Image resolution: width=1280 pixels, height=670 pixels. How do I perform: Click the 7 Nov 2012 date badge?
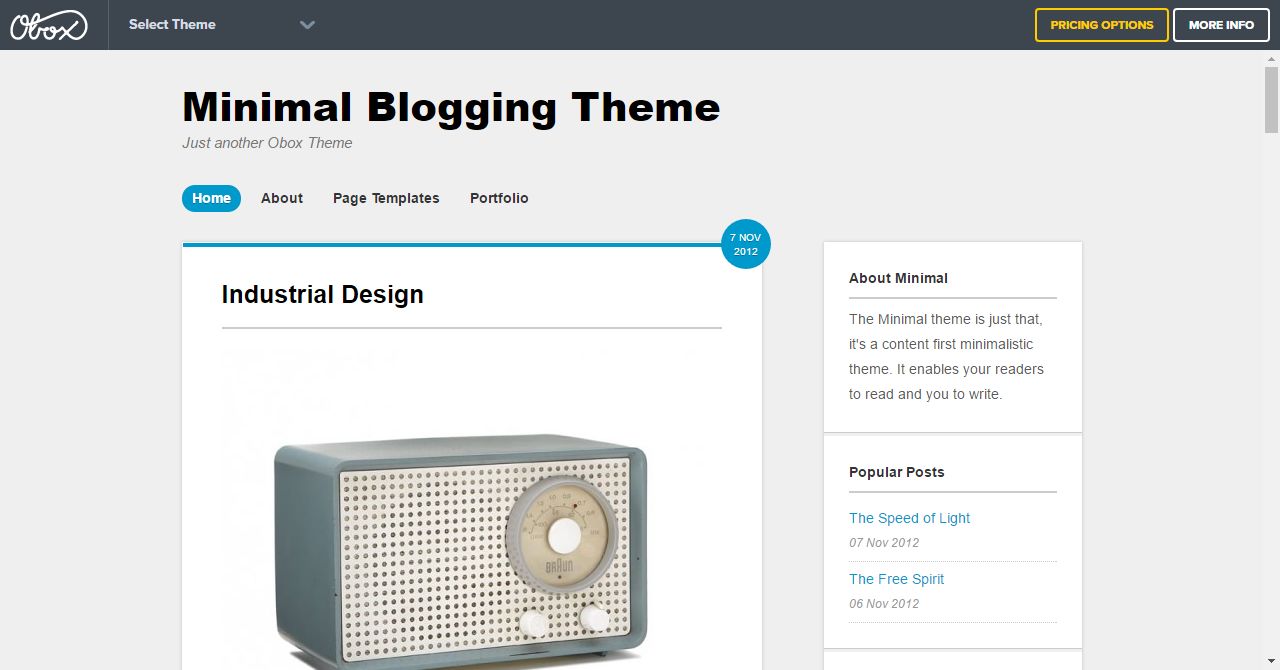[x=745, y=244]
